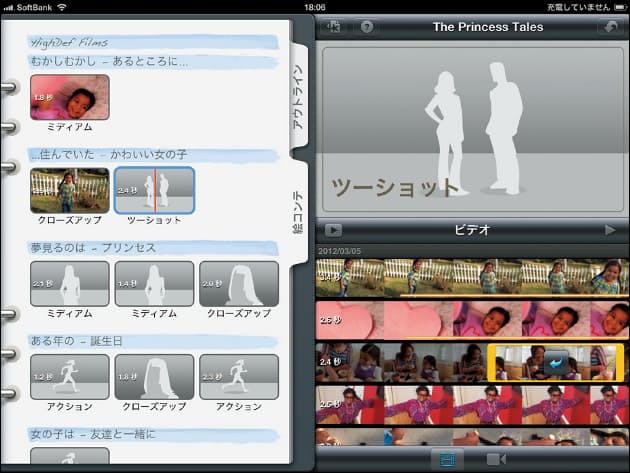Tap the blue insert arrow on selected clip
630x473 pixels.
pos(556,362)
